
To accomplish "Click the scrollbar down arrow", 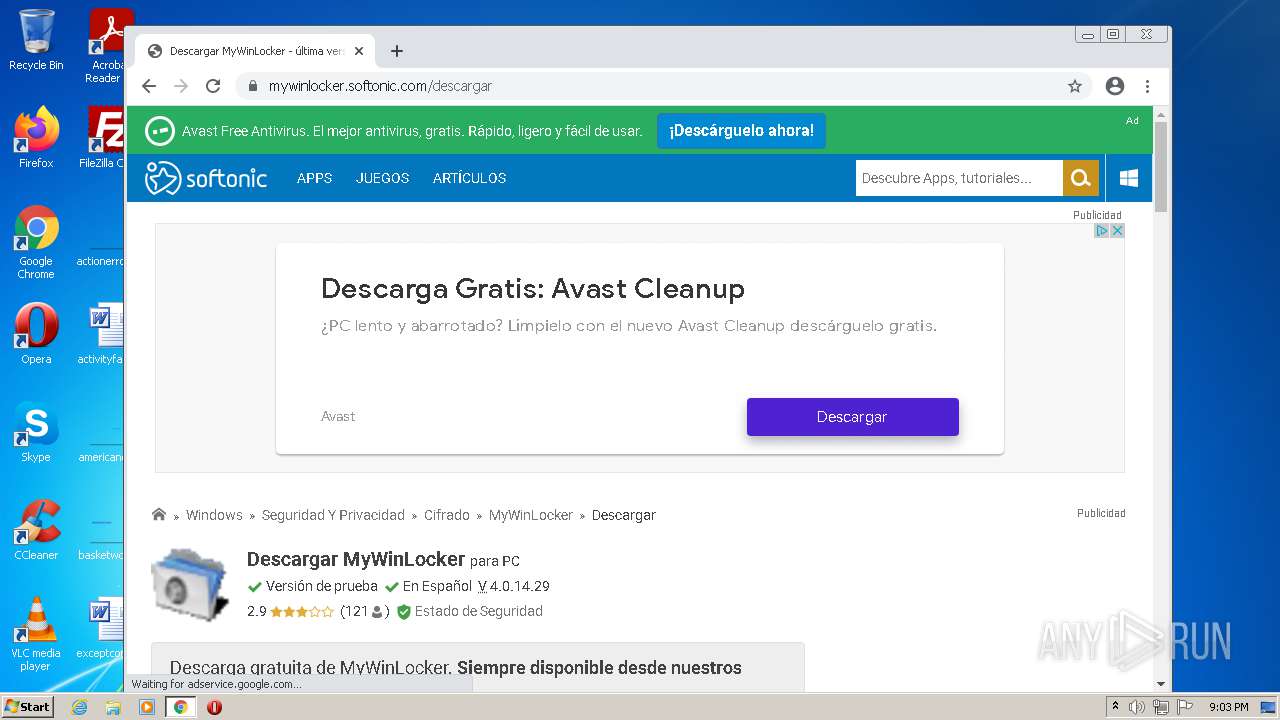I will click(1161, 684).
